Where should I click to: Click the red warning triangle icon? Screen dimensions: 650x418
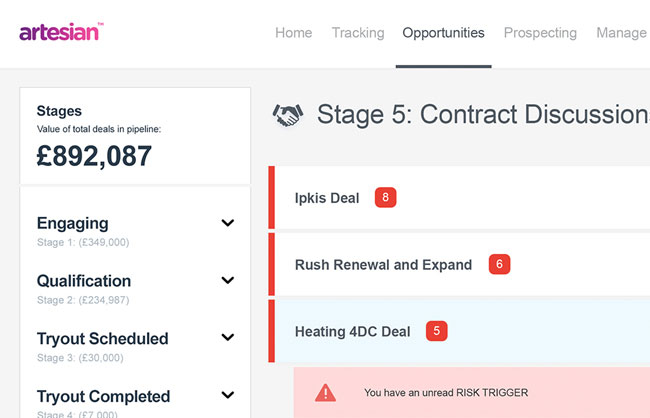[x=325, y=393]
